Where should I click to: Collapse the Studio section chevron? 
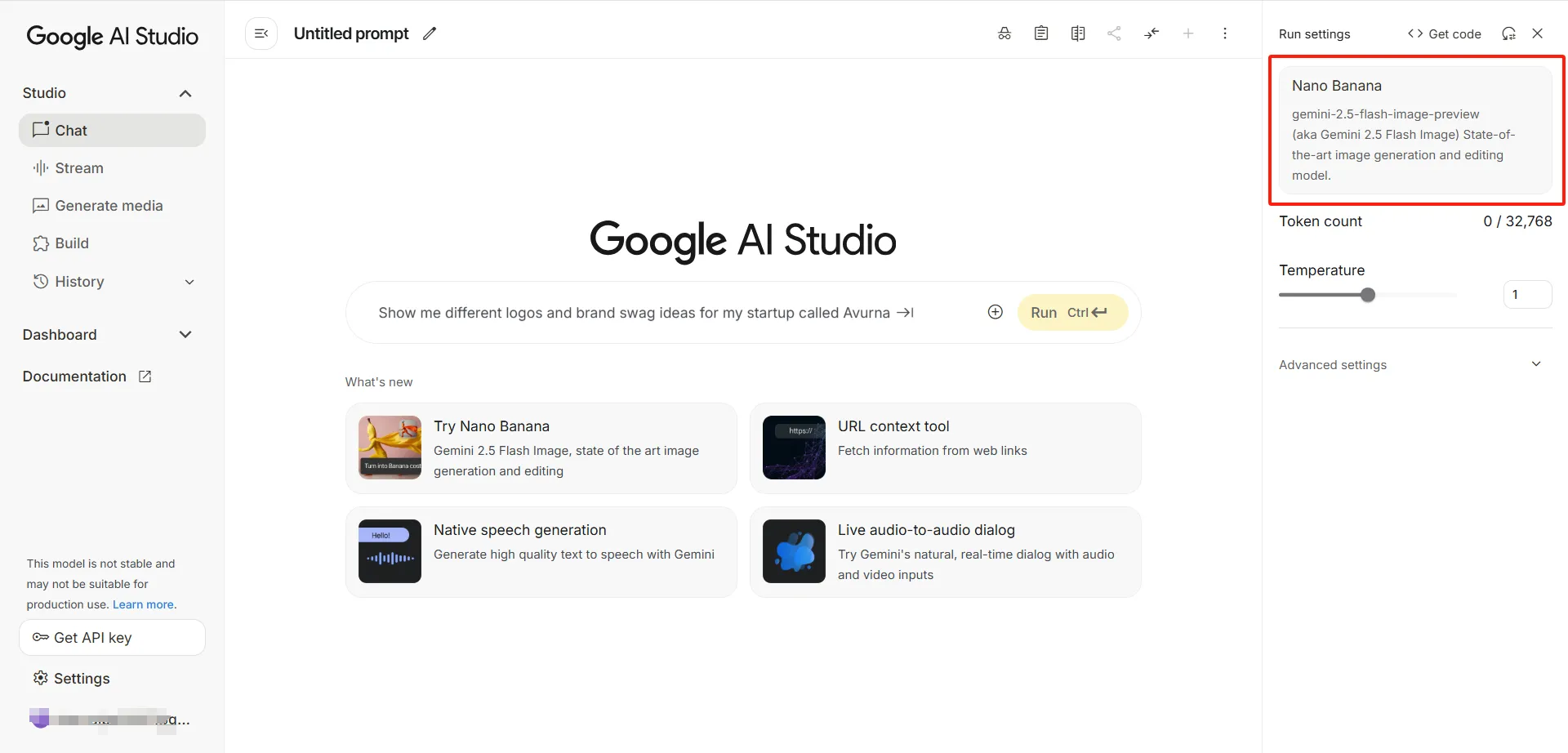[185, 93]
